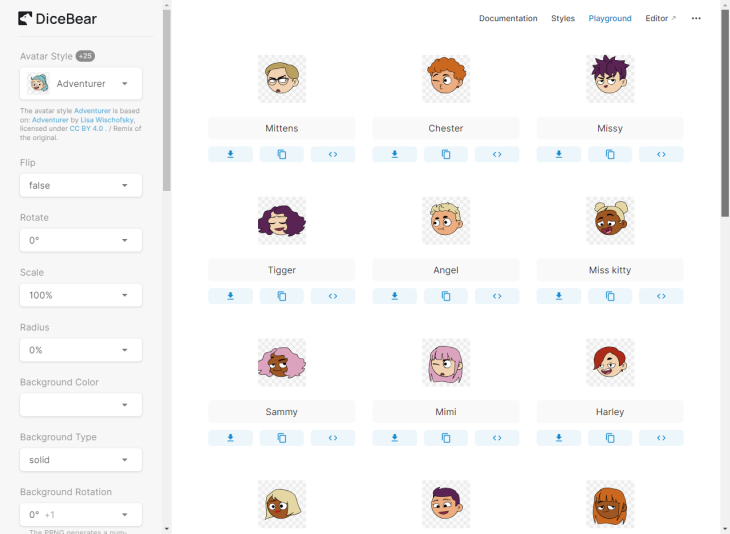Image resolution: width=730 pixels, height=534 pixels.
Task: Download the Mimi avatar
Action: tap(395, 438)
